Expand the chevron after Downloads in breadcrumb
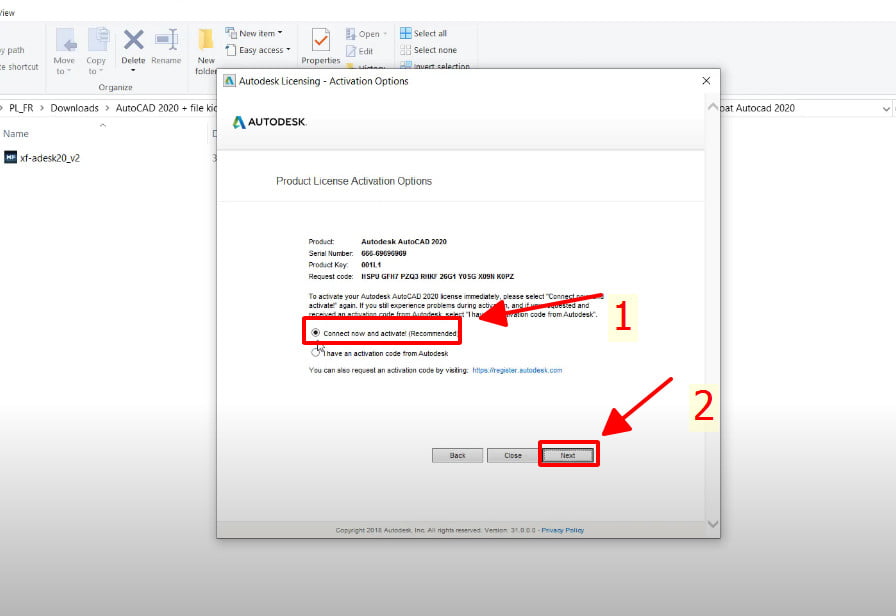 [x=107, y=108]
